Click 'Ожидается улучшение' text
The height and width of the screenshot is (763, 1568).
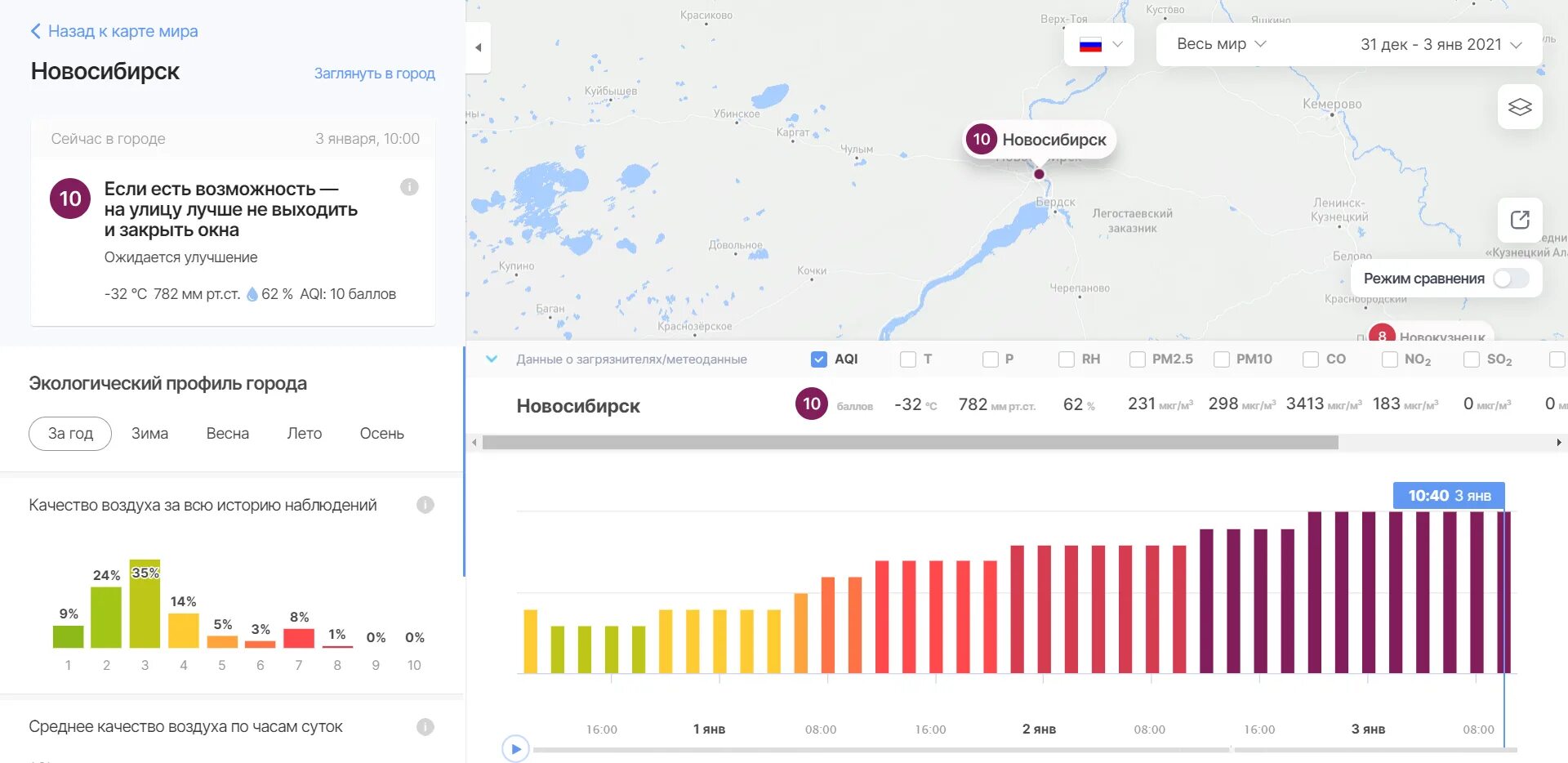coord(180,257)
